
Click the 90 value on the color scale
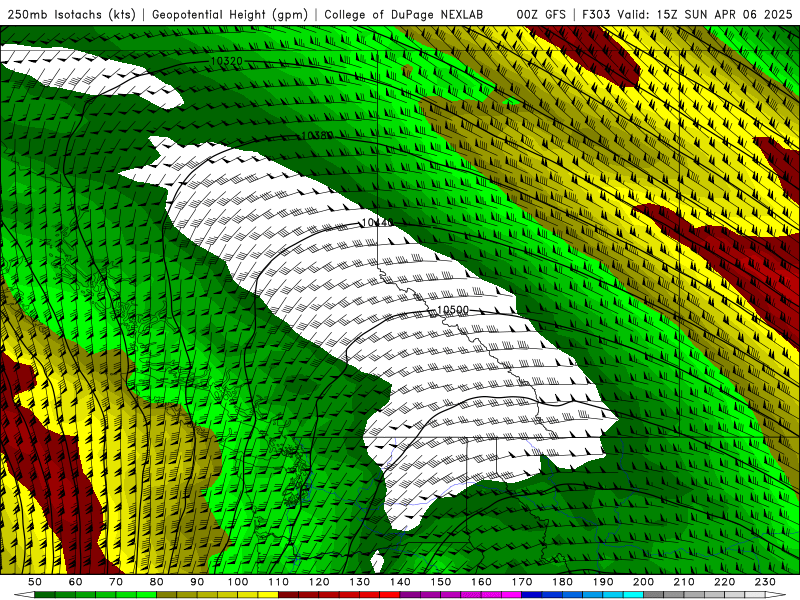(197, 582)
